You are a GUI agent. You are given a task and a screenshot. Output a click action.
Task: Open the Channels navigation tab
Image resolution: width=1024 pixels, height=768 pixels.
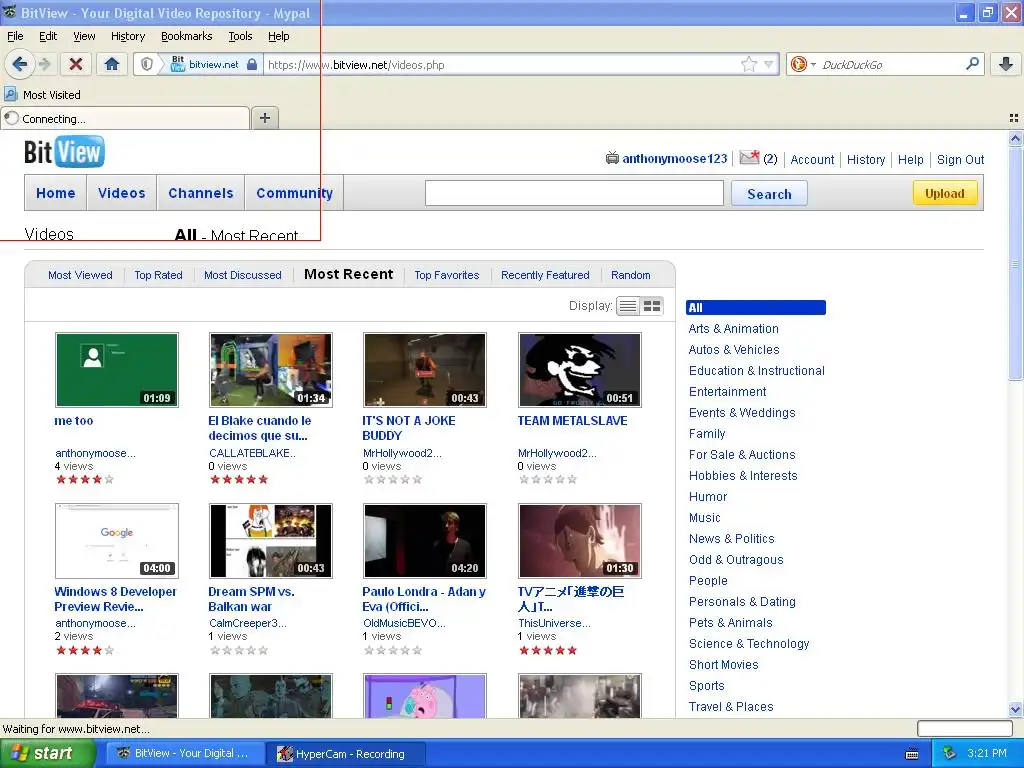tap(200, 193)
